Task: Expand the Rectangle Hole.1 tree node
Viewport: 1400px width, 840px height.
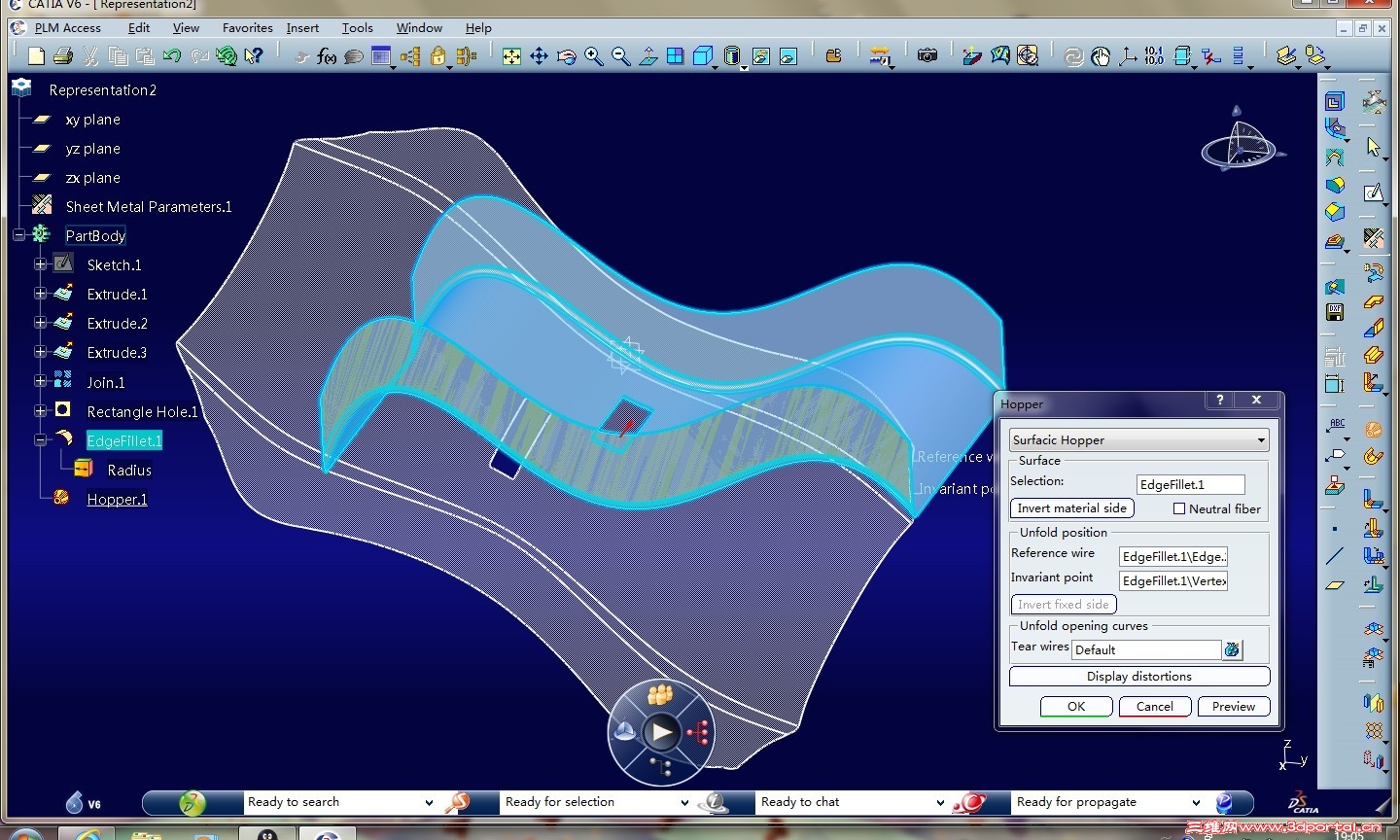Action: [40, 411]
